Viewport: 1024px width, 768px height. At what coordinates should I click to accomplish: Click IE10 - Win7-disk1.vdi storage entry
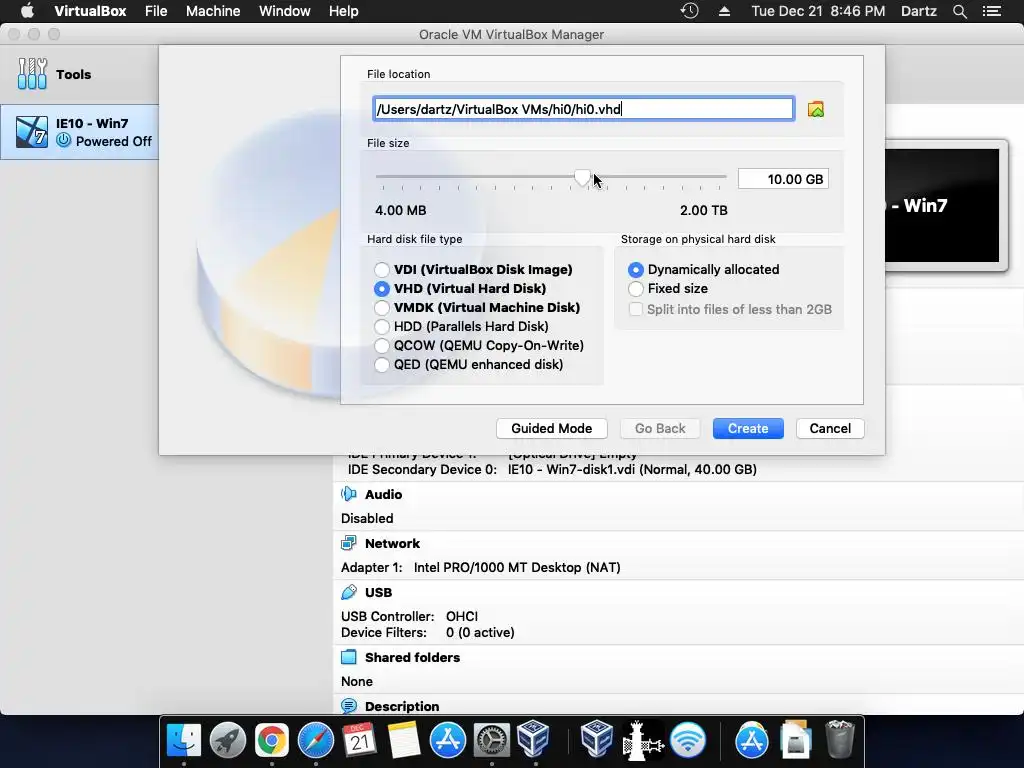click(632, 470)
